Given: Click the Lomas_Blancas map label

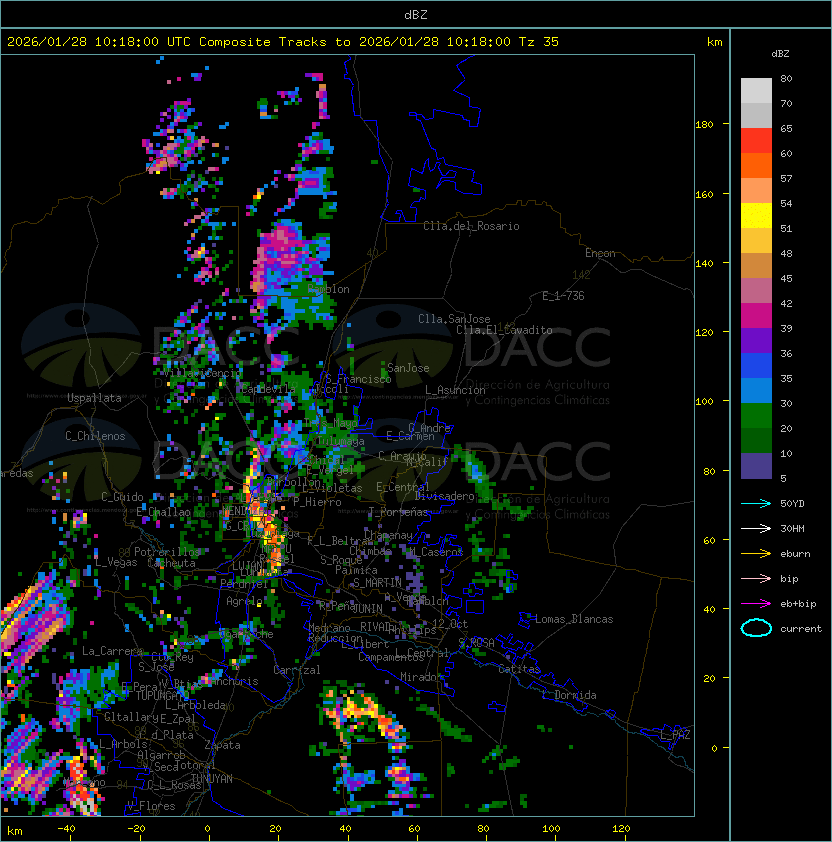Looking at the screenshot, I should [x=574, y=619].
